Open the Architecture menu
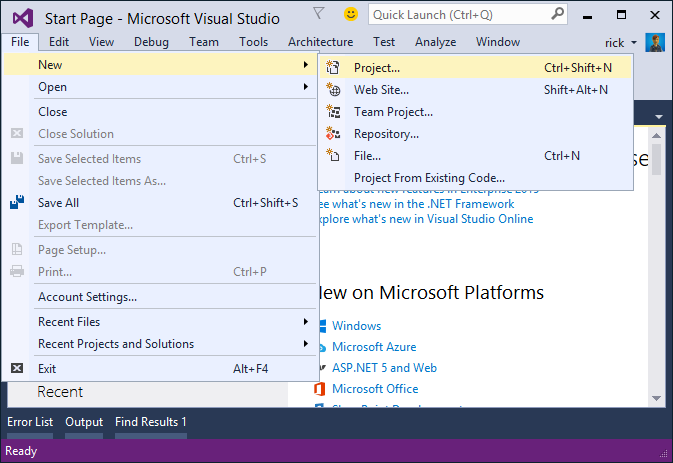Image resolution: width=673 pixels, height=463 pixels. click(x=321, y=42)
